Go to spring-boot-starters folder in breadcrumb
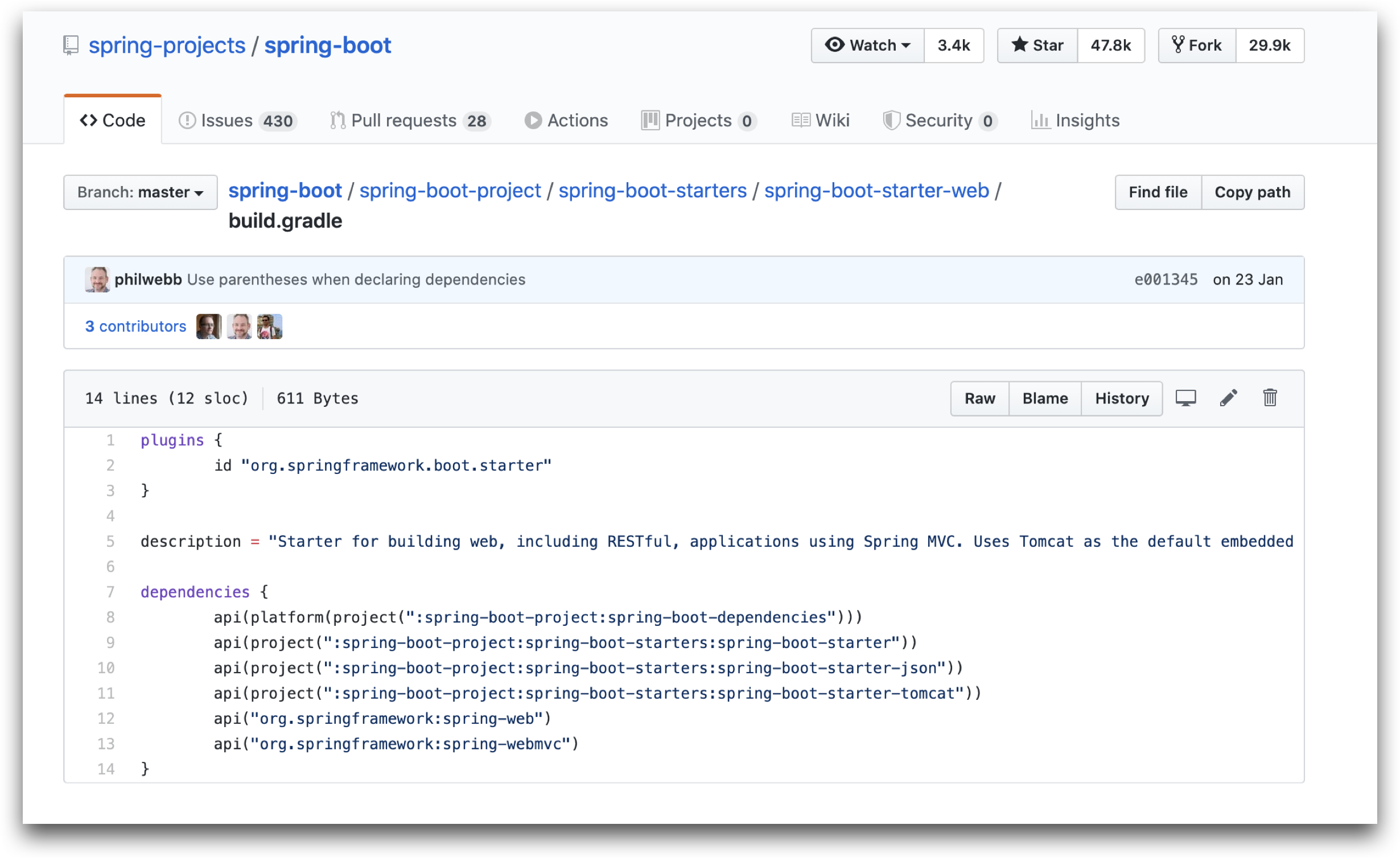 click(652, 191)
